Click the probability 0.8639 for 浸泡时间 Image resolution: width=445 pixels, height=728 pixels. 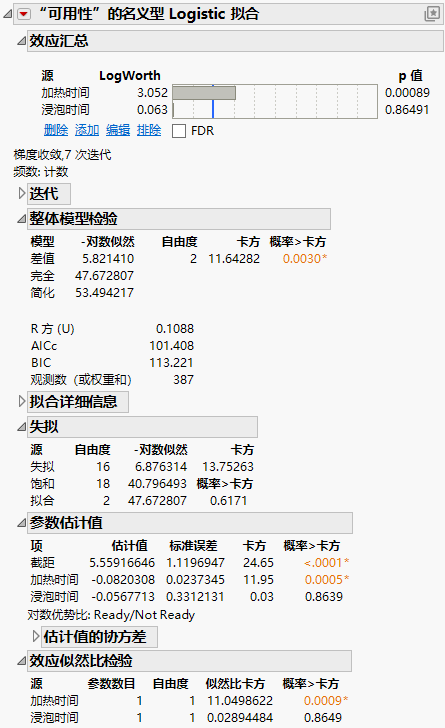point(324,597)
